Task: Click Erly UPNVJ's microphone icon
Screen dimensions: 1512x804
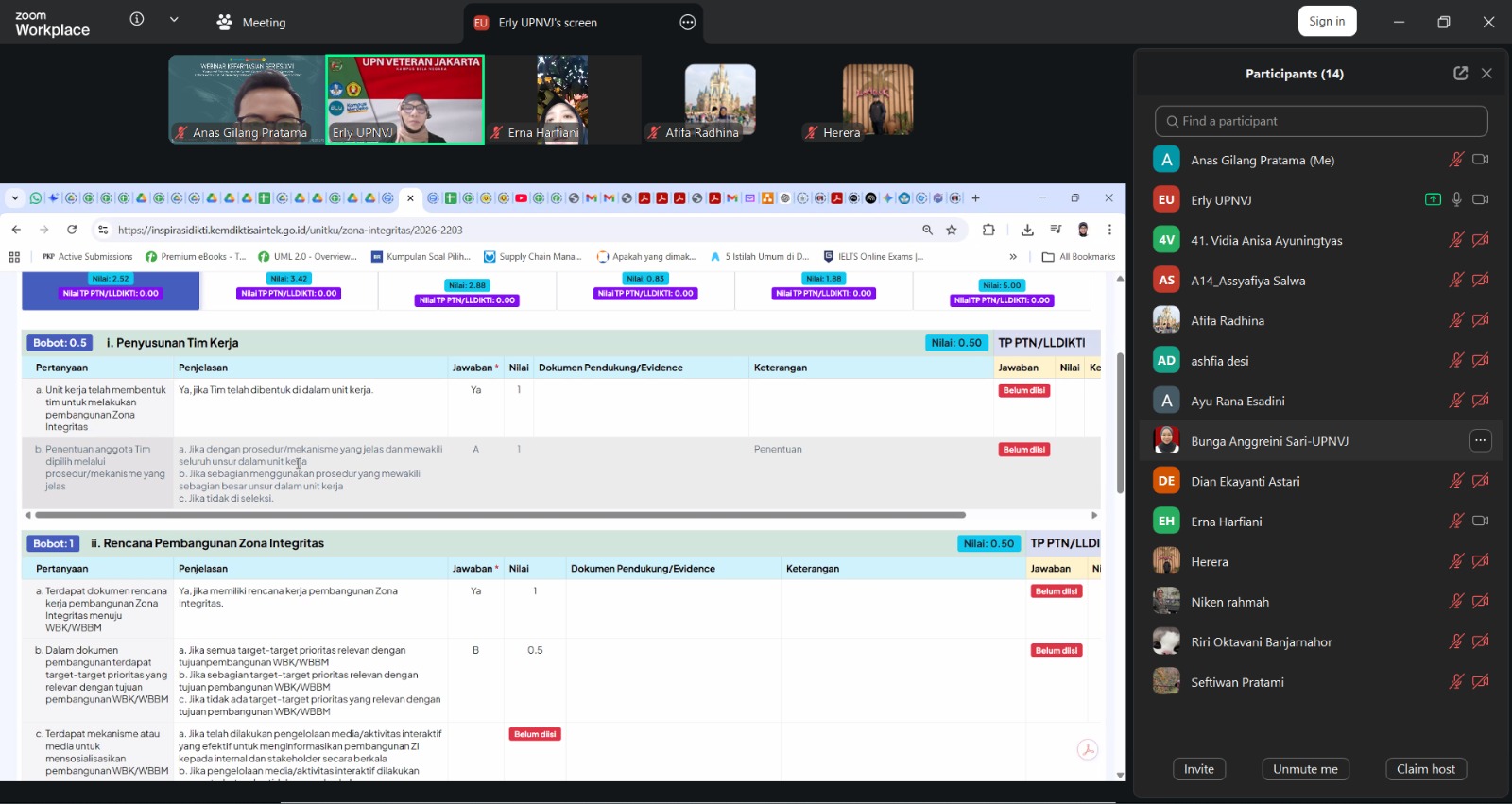Action: (1457, 199)
